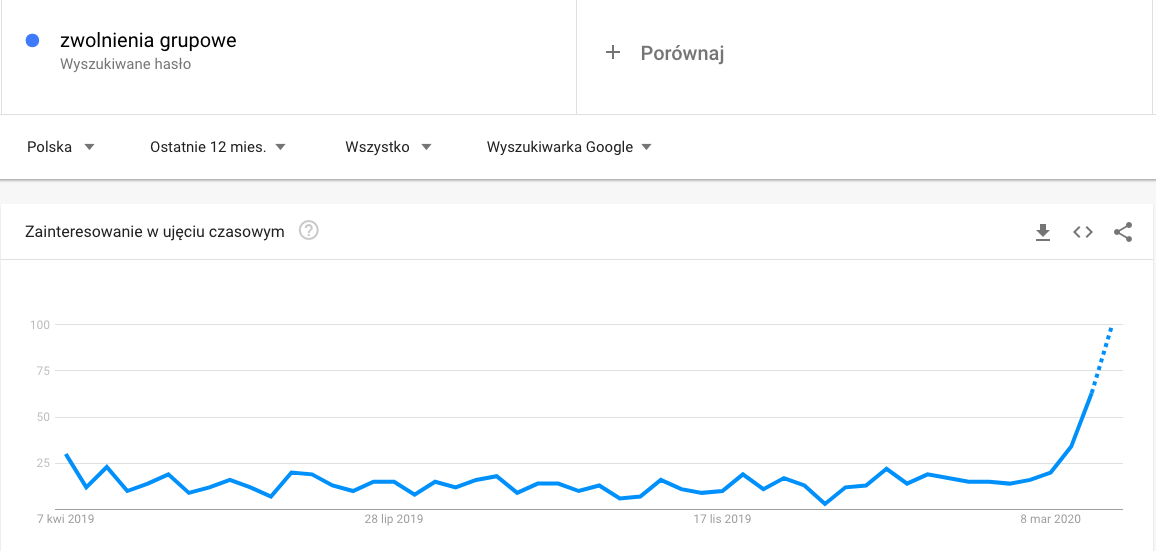The height and width of the screenshot is (551, 1156).
Task: Open help for Zainteresowanie w ujęciu czasowym
Action: coord(308,232)
